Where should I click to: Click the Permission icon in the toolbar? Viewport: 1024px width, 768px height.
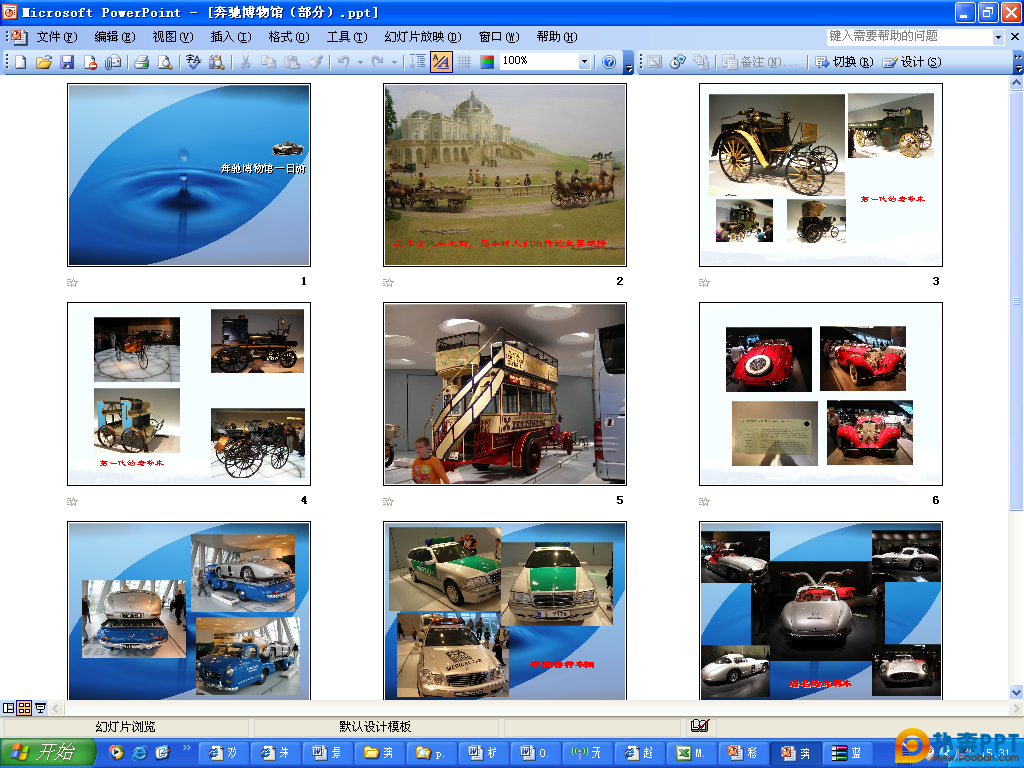[90, 62]
